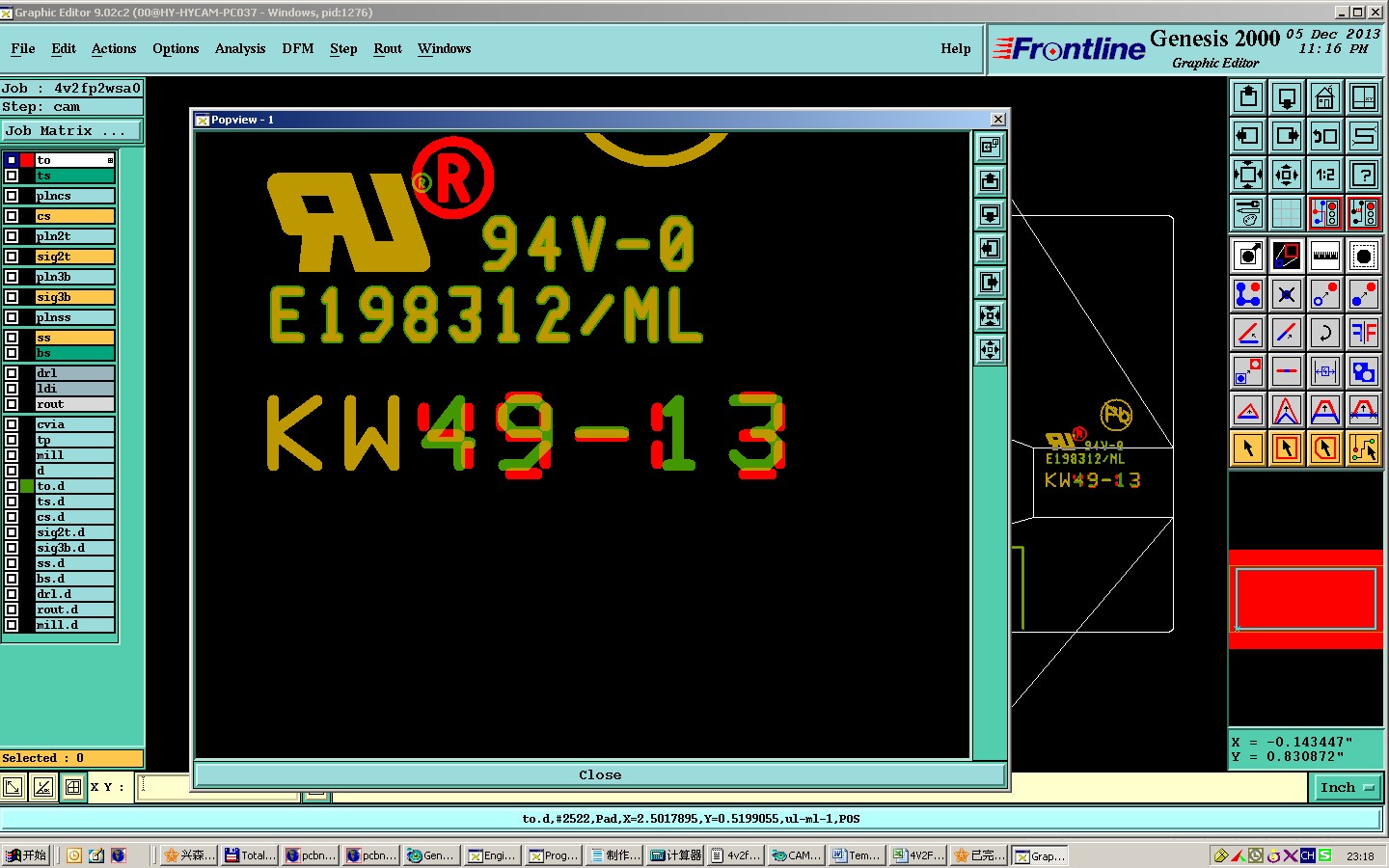Image resolution: width=1389 pixels, height=868 pixels.
Task: Toggle checkbox for layer plnss
Action: pos(12,317)
